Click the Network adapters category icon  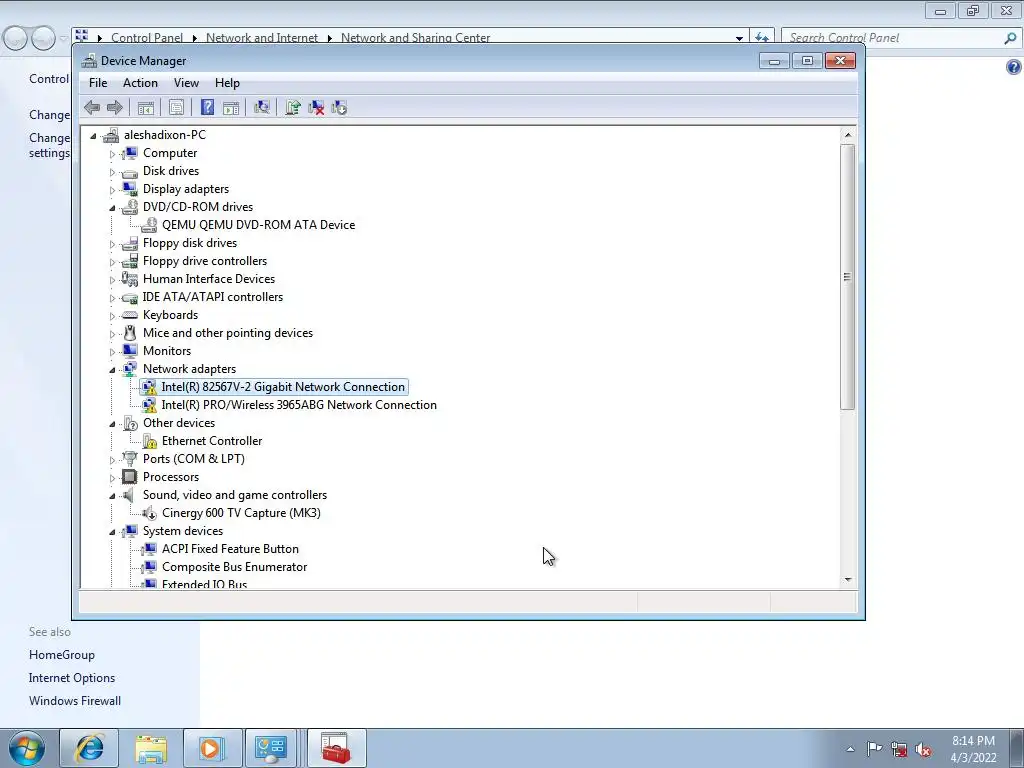[130, 369]
